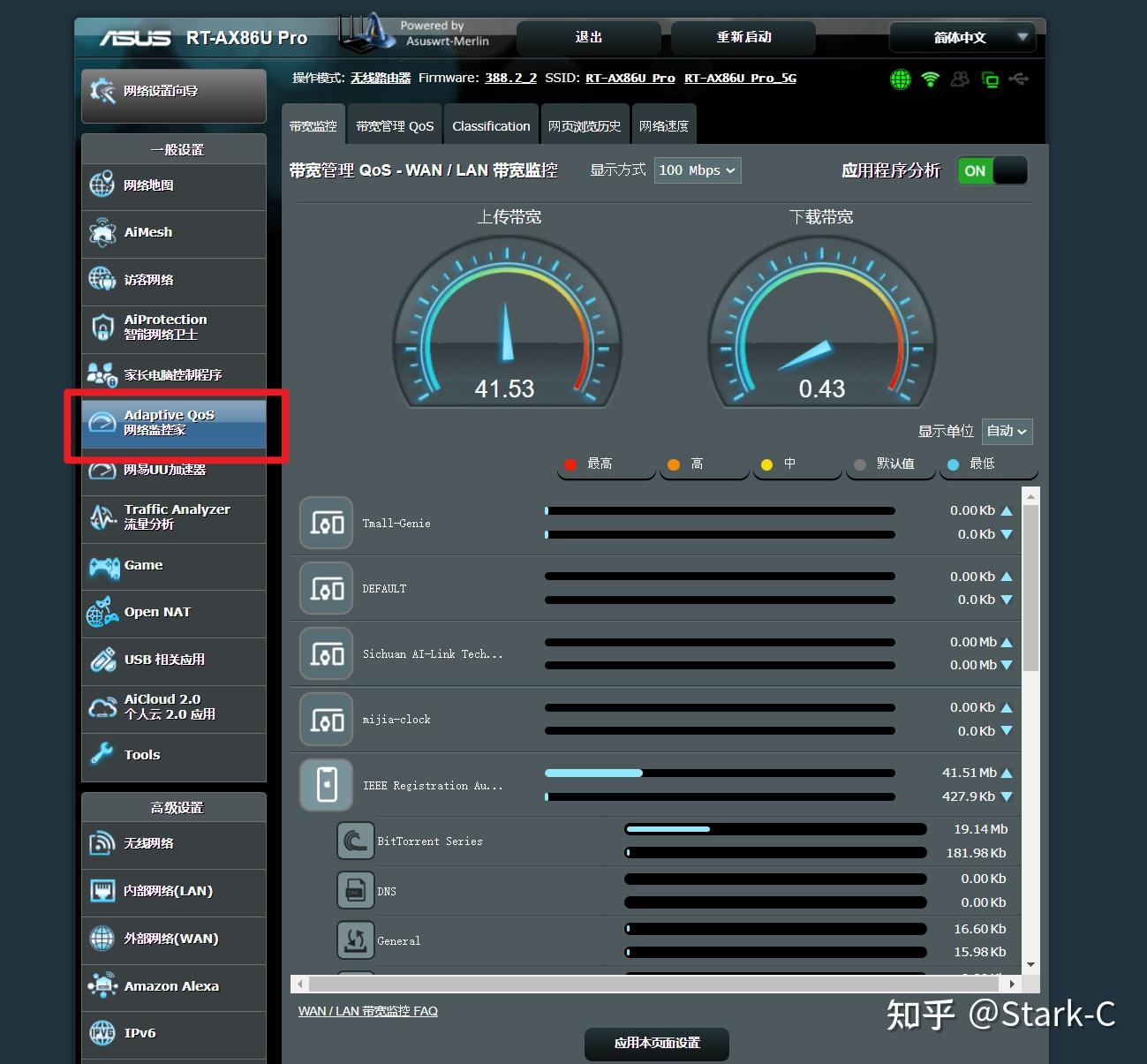Select the Sichuan AI-Link Tech device label
This screenshot has height=1064, width=1147.
(x=433, y=654)
